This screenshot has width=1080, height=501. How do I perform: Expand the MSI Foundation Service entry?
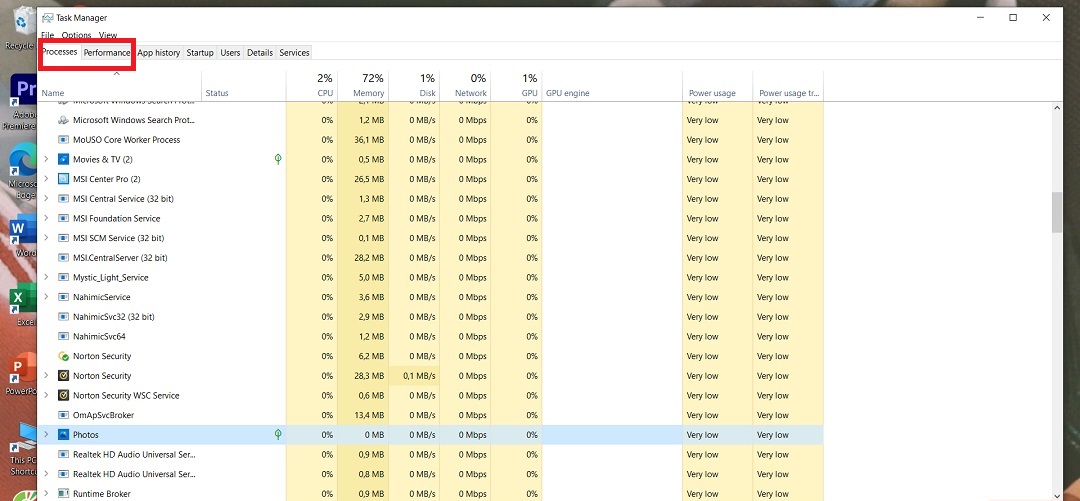(46, 218)
